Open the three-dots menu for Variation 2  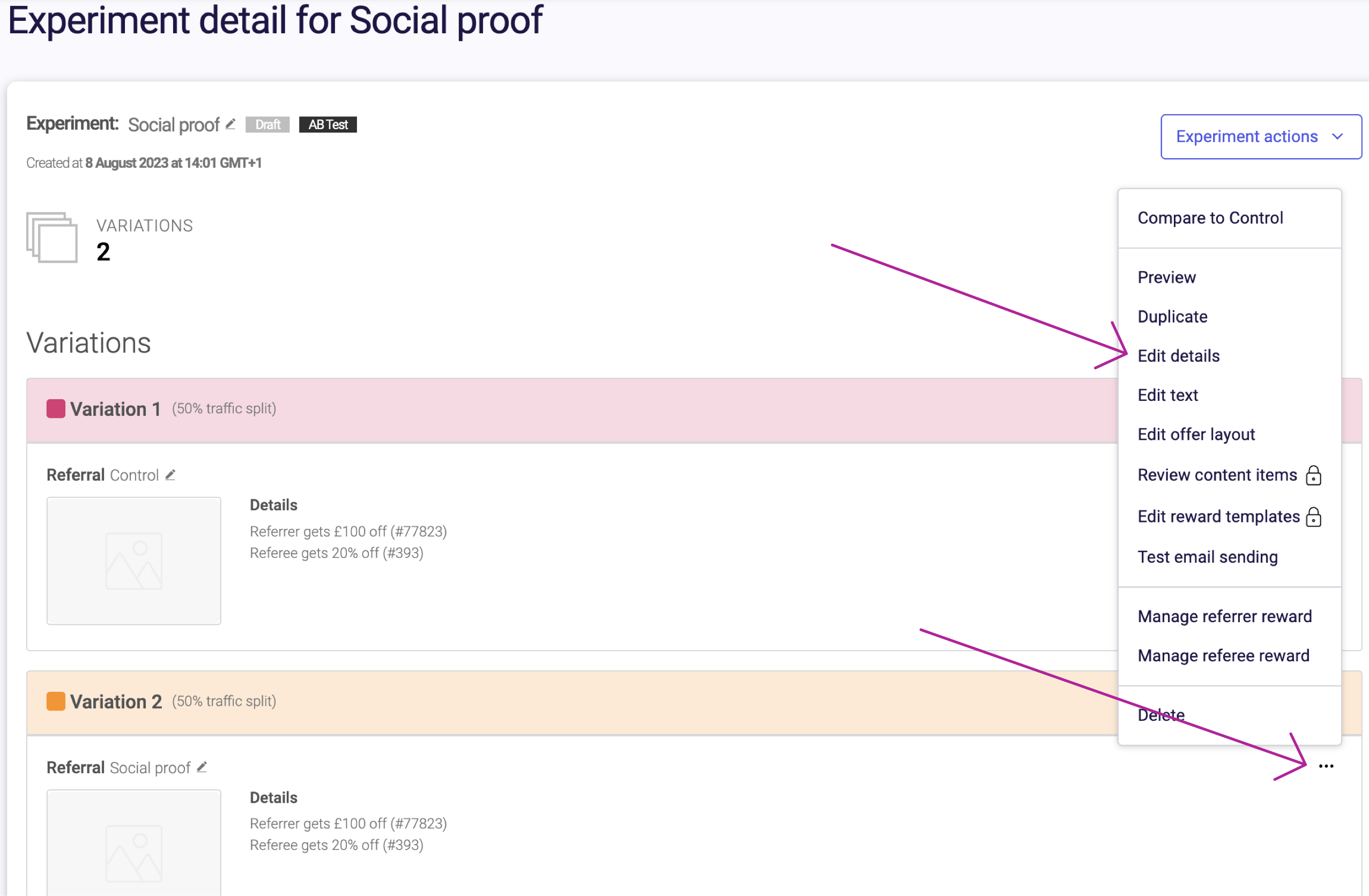pos(1326,766)
